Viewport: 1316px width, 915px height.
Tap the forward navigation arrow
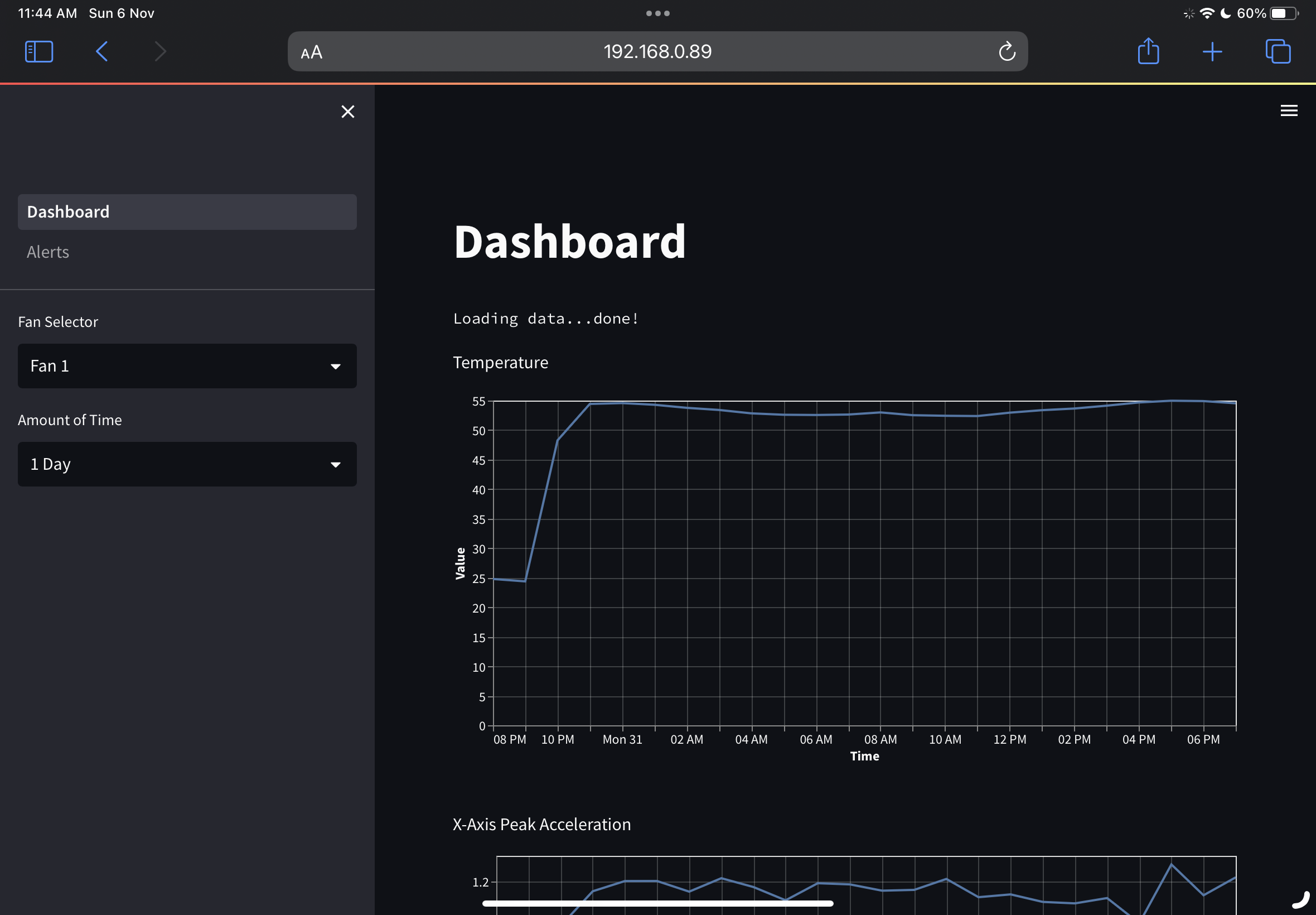click(161, 51)
